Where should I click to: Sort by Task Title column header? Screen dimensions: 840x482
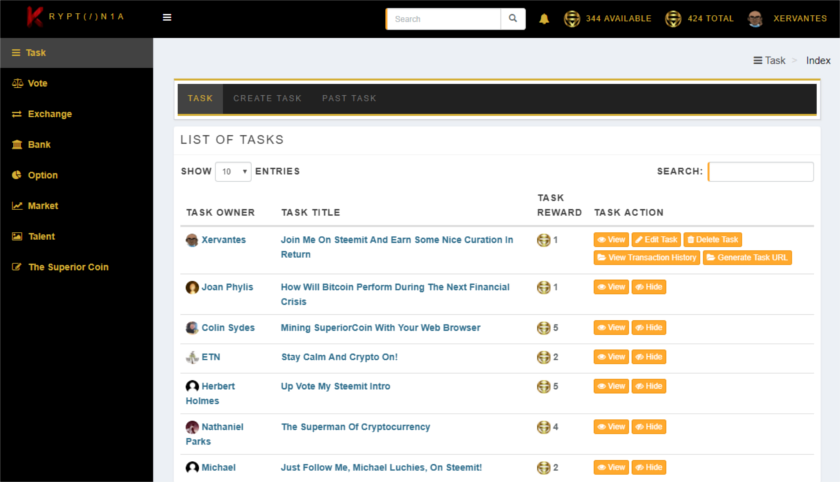[311, 213]
